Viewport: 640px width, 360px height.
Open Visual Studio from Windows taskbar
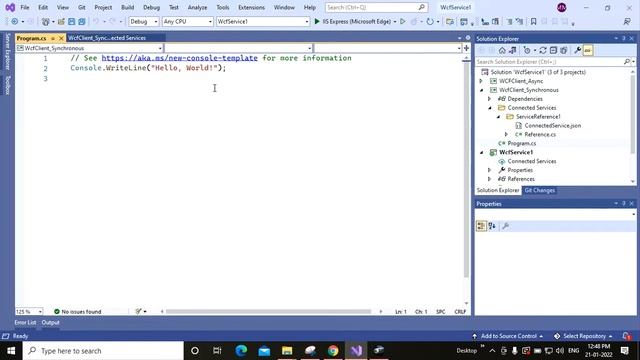tap(356, 351)
